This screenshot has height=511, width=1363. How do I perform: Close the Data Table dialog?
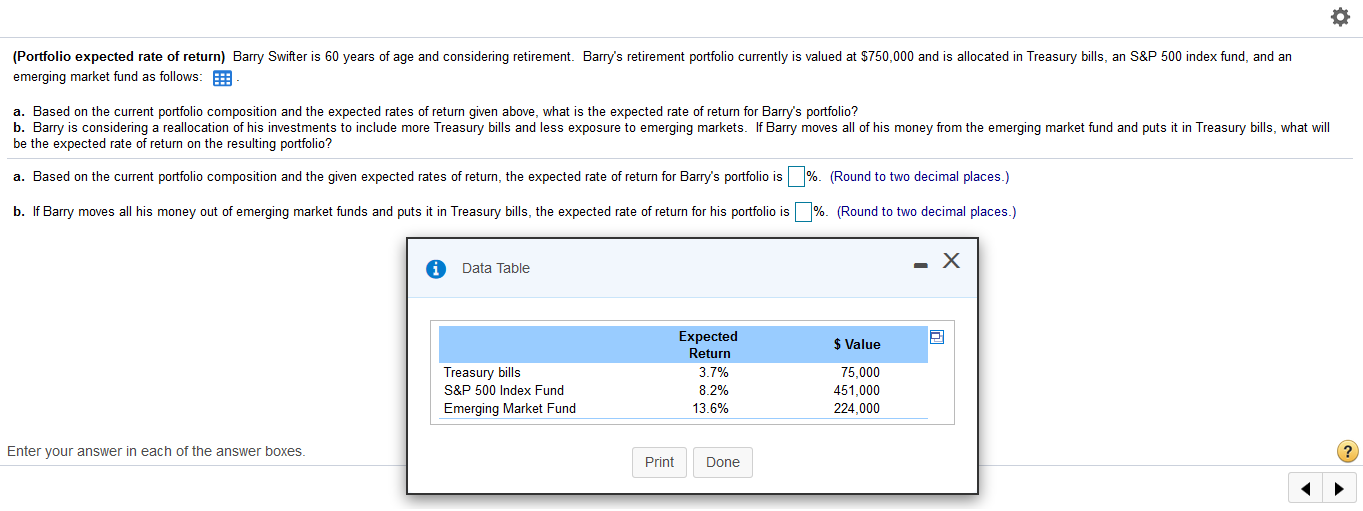pos(951,262)
